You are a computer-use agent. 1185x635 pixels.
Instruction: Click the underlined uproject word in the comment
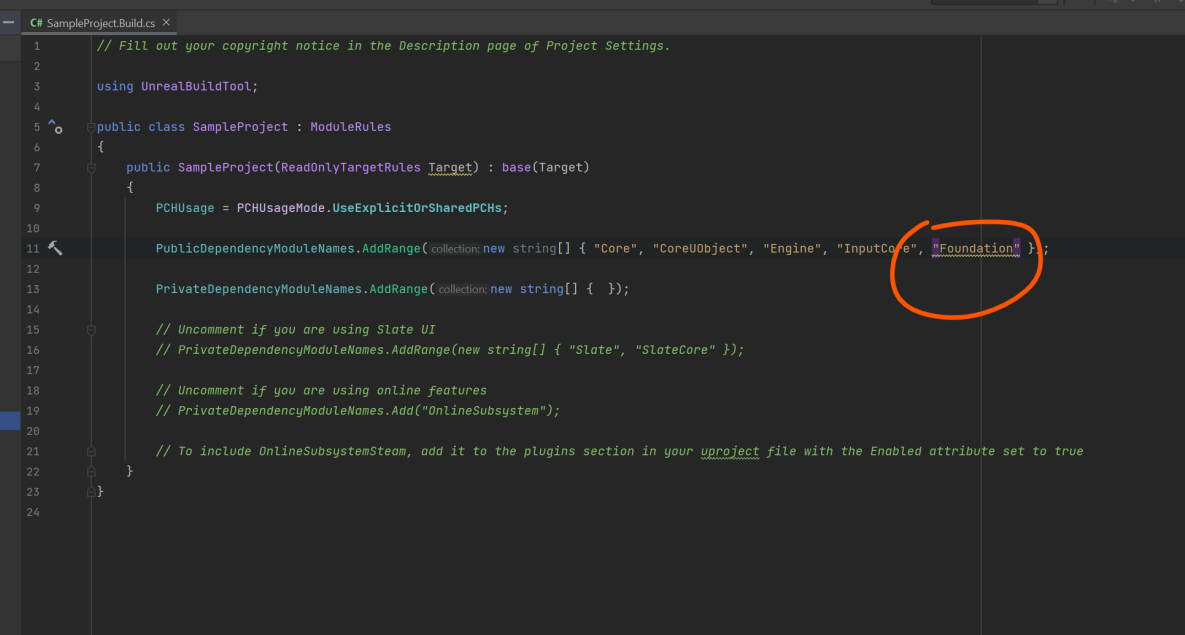click(729, 451)
